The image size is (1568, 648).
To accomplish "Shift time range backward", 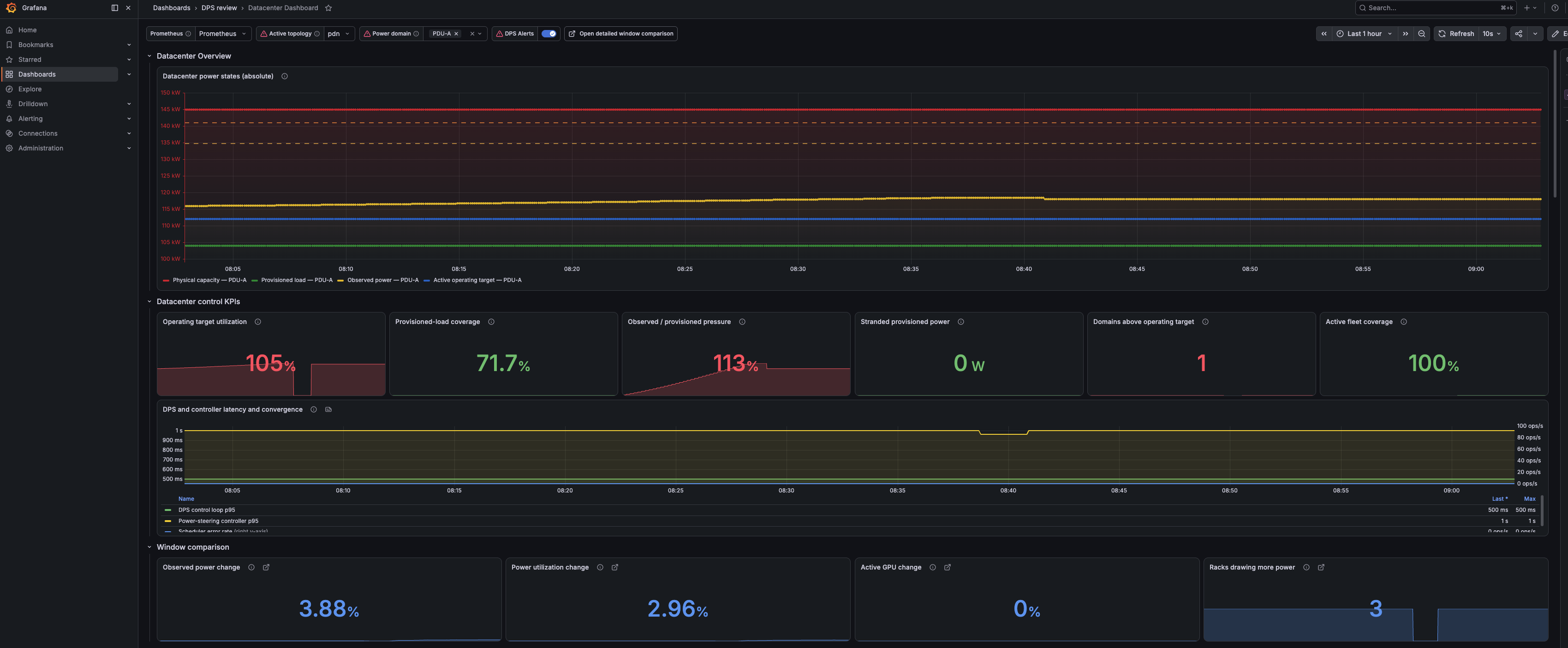I will point(1324,34).
